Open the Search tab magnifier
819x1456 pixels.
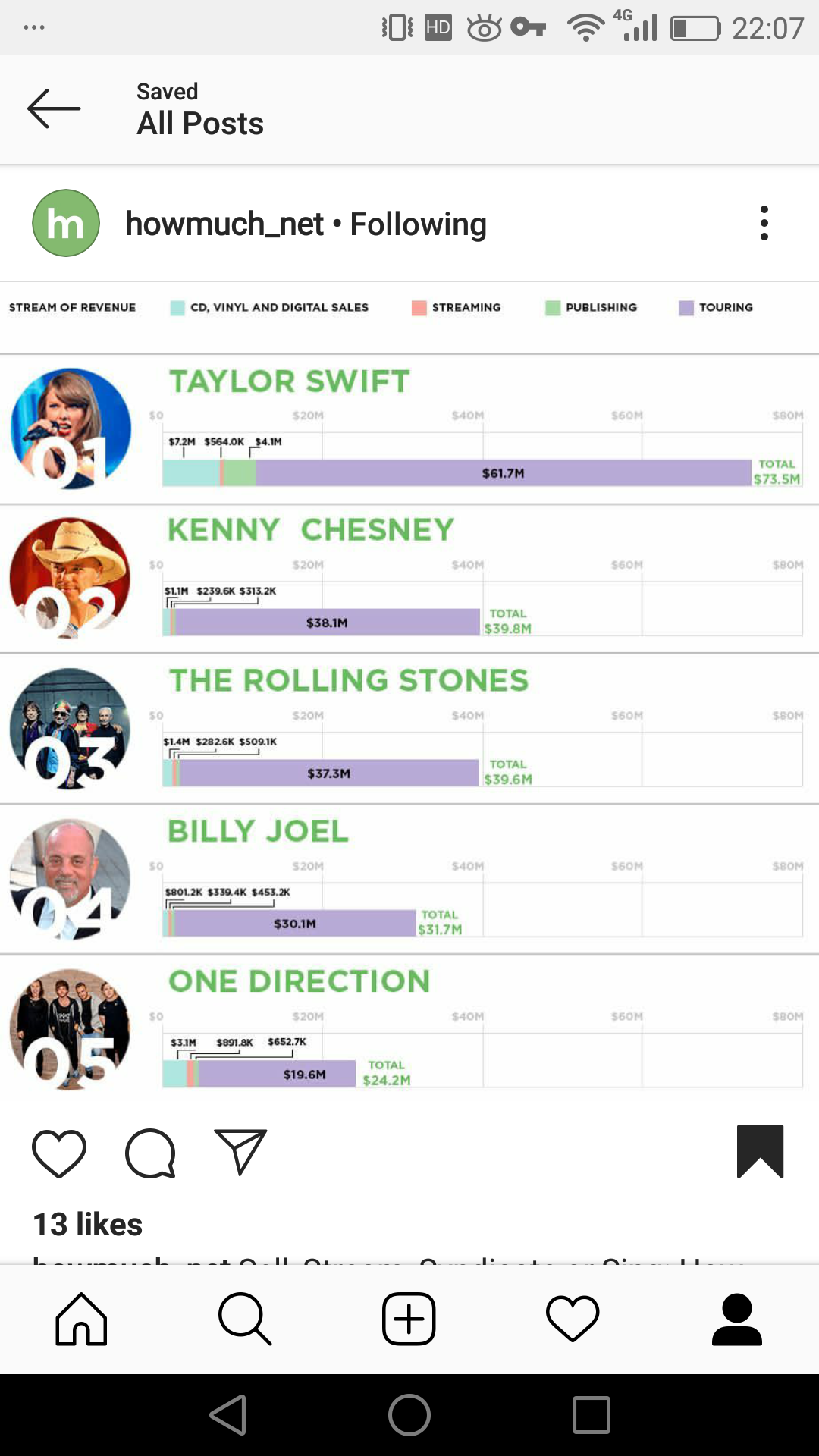click(245, 1319)
